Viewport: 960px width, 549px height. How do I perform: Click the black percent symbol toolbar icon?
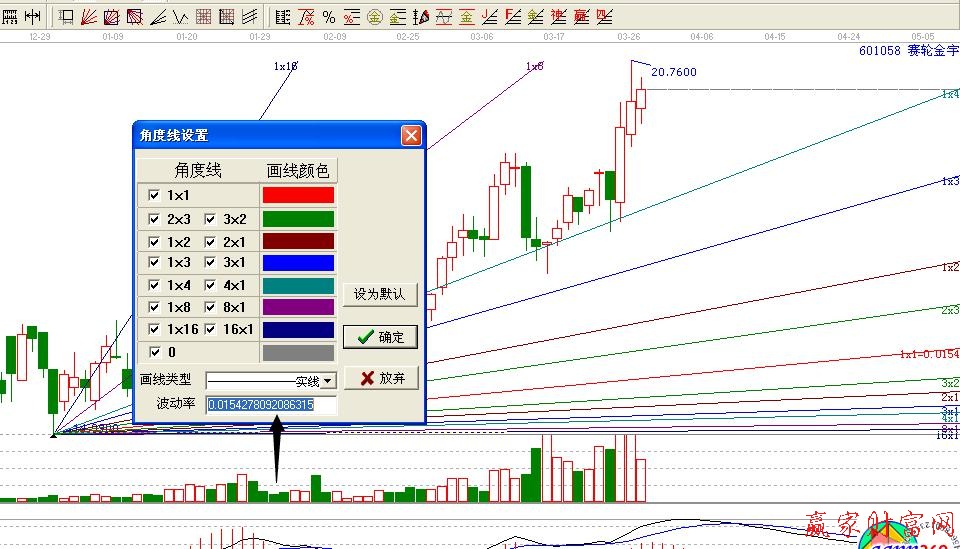(x=329, y=16)
